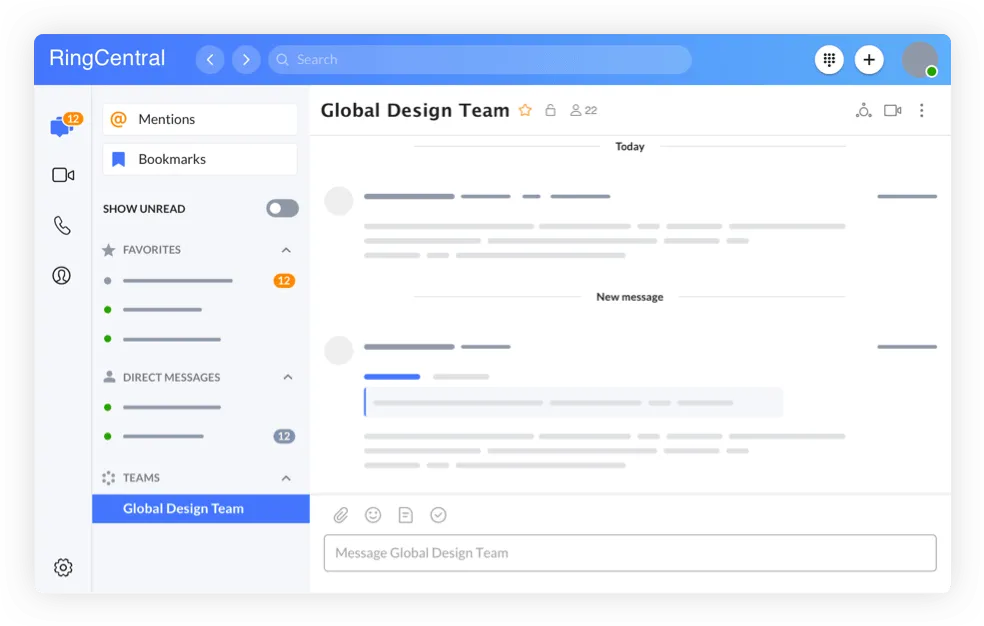Toggle the Show Unread switch

point(282,208)
